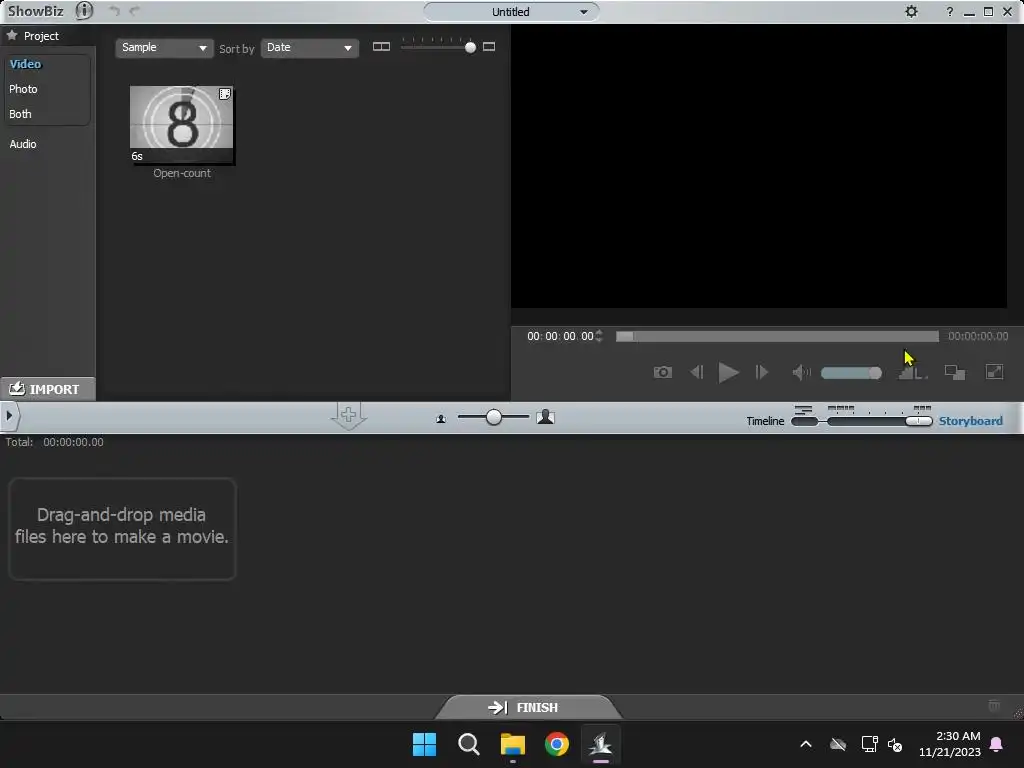Open Chrome from the taskbar
The width and height of the screenshot is (1024, 768).
556,744
